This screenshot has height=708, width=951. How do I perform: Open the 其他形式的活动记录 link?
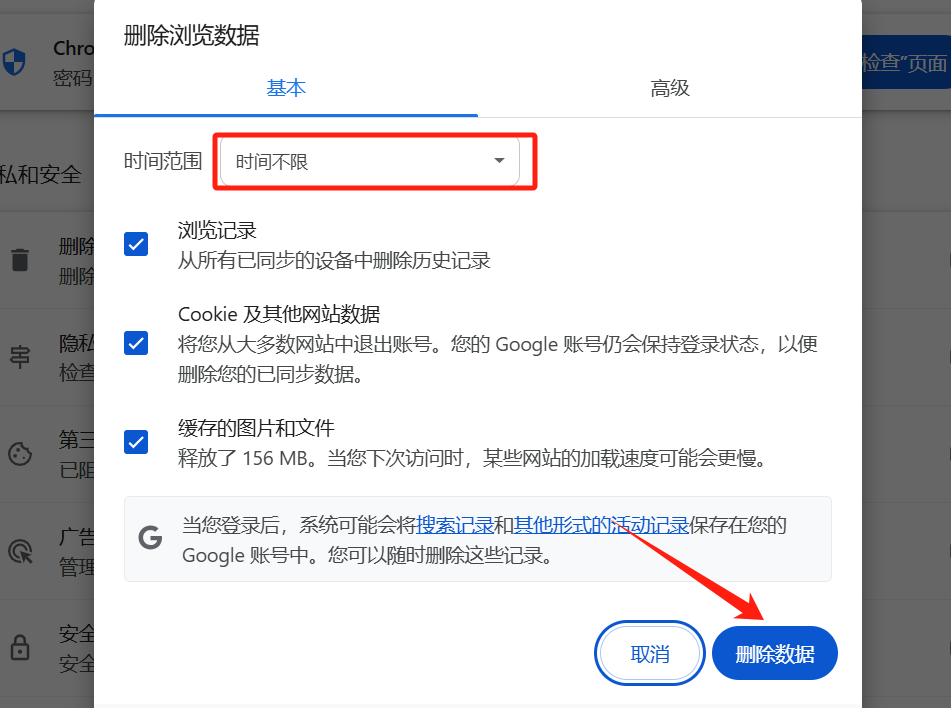(601, 525)
